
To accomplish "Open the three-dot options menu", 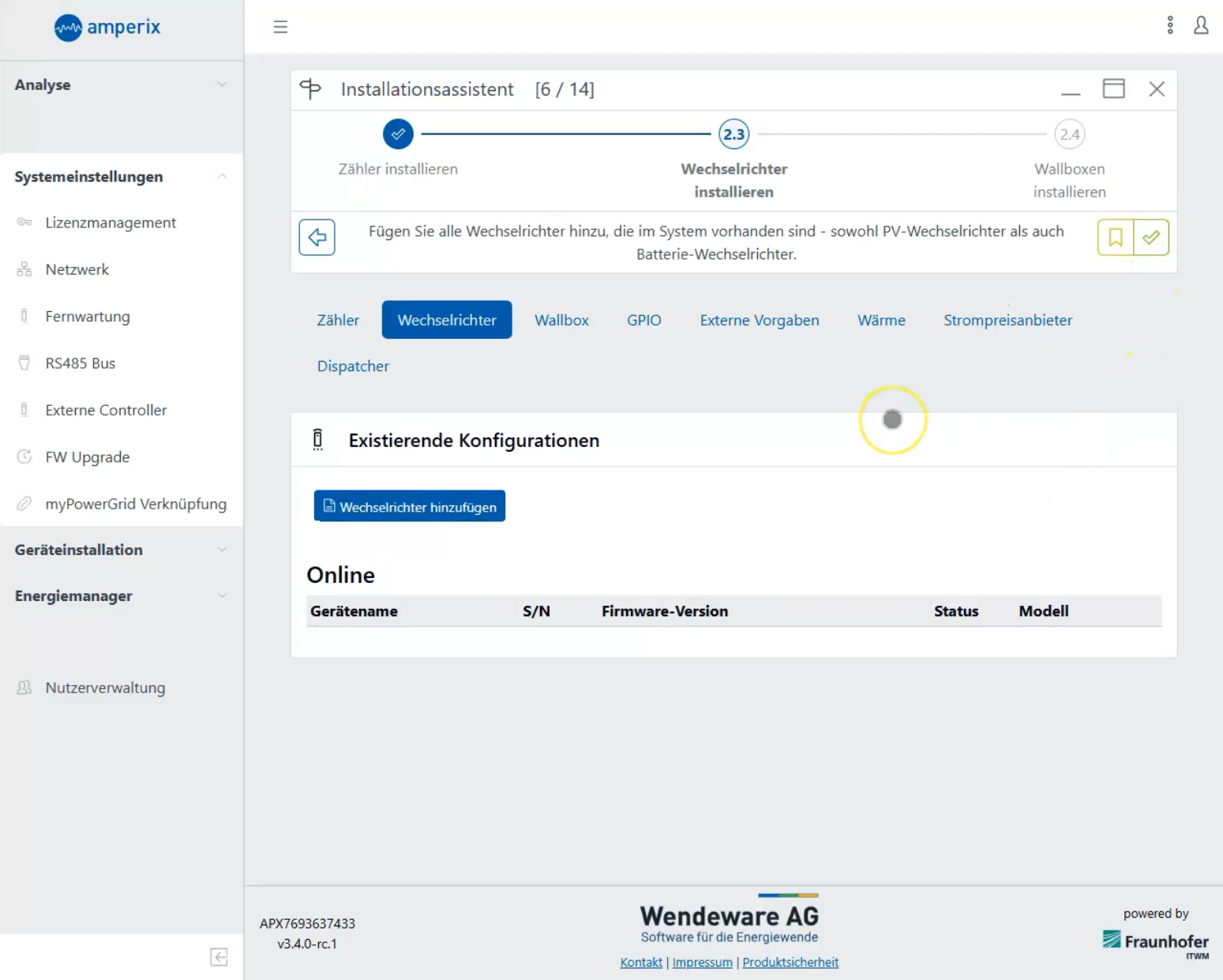I will tap(1170, 25).
